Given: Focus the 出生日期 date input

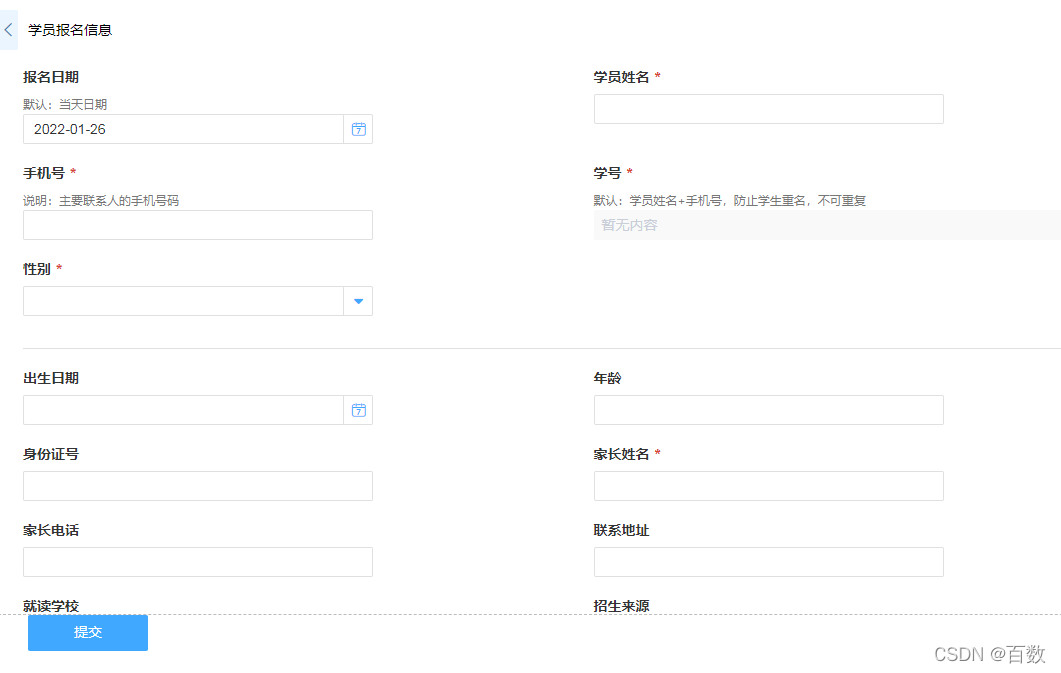Looking at the screenshot, I should click(x=183, y=410).
